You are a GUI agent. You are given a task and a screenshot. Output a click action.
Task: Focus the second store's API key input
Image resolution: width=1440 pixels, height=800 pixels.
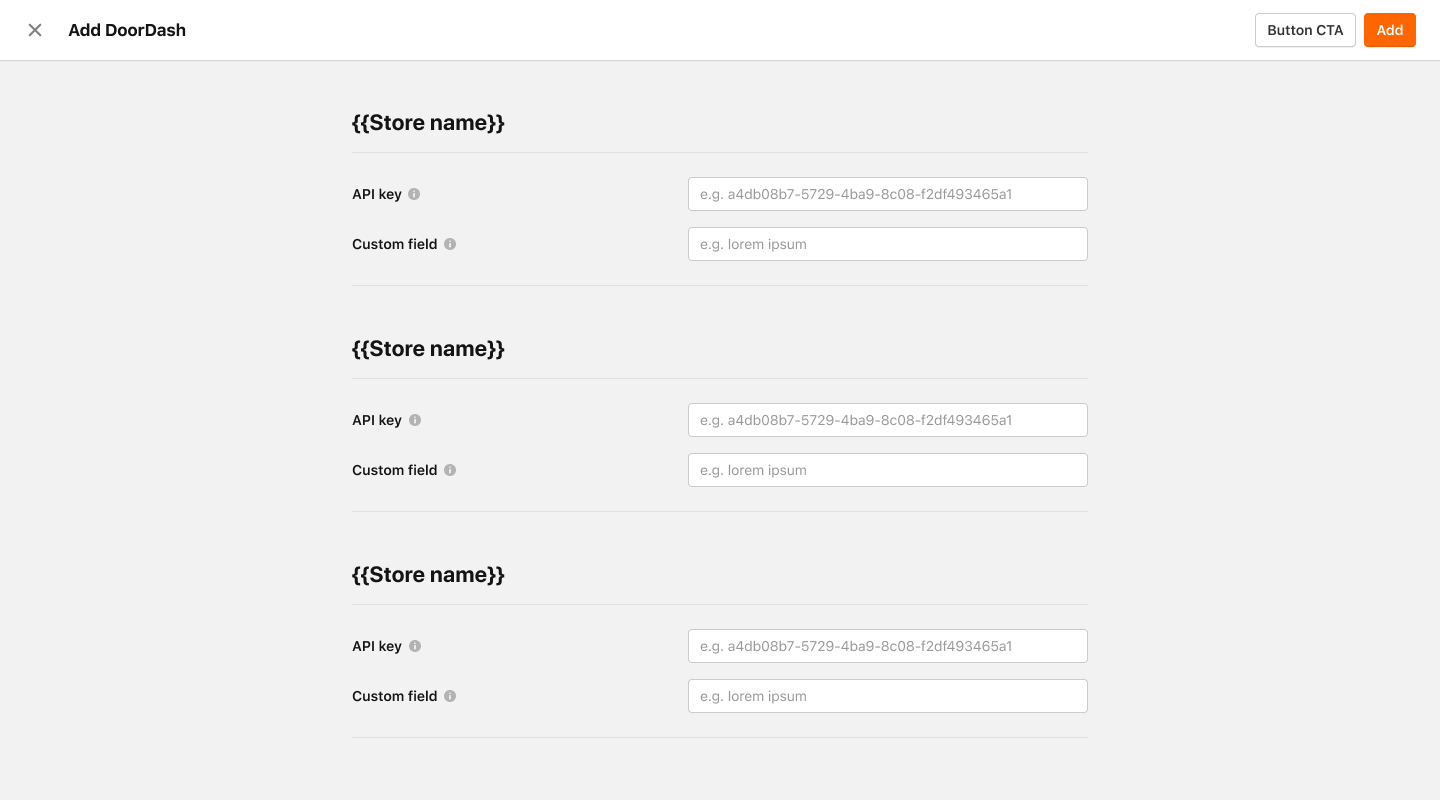888,420
